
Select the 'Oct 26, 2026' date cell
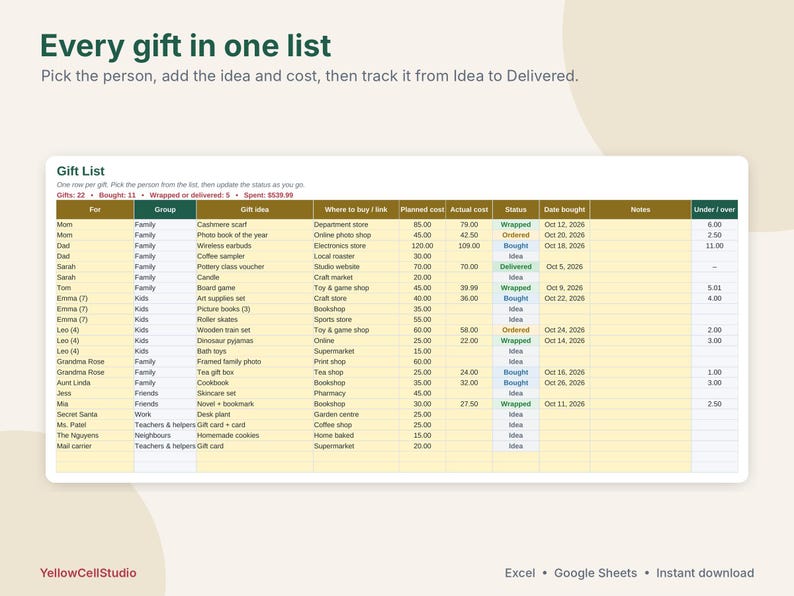tap(565, 383)
